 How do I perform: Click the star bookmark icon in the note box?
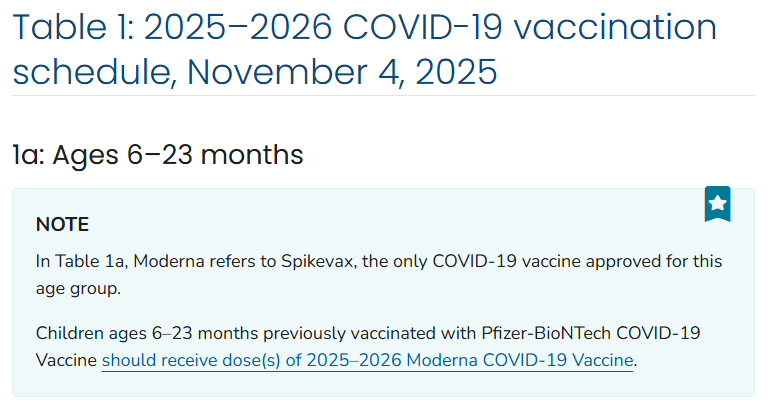point(717,204)
